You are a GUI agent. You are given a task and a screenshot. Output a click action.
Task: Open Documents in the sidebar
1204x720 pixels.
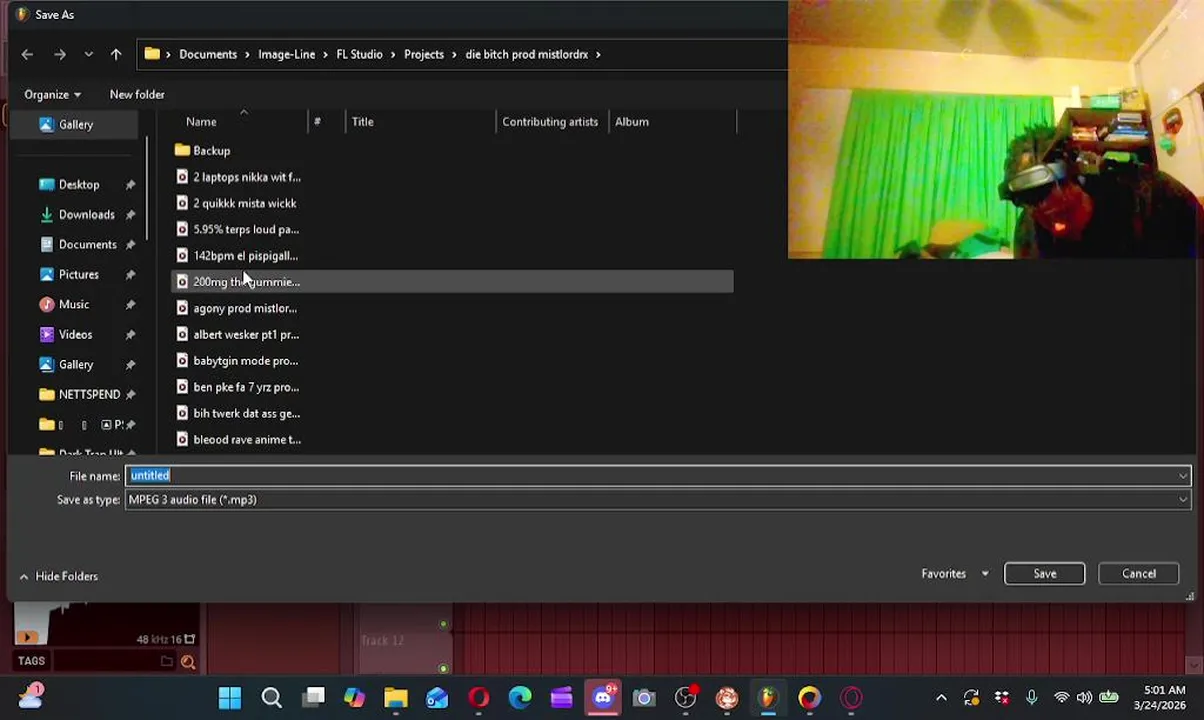click(87, 244)
